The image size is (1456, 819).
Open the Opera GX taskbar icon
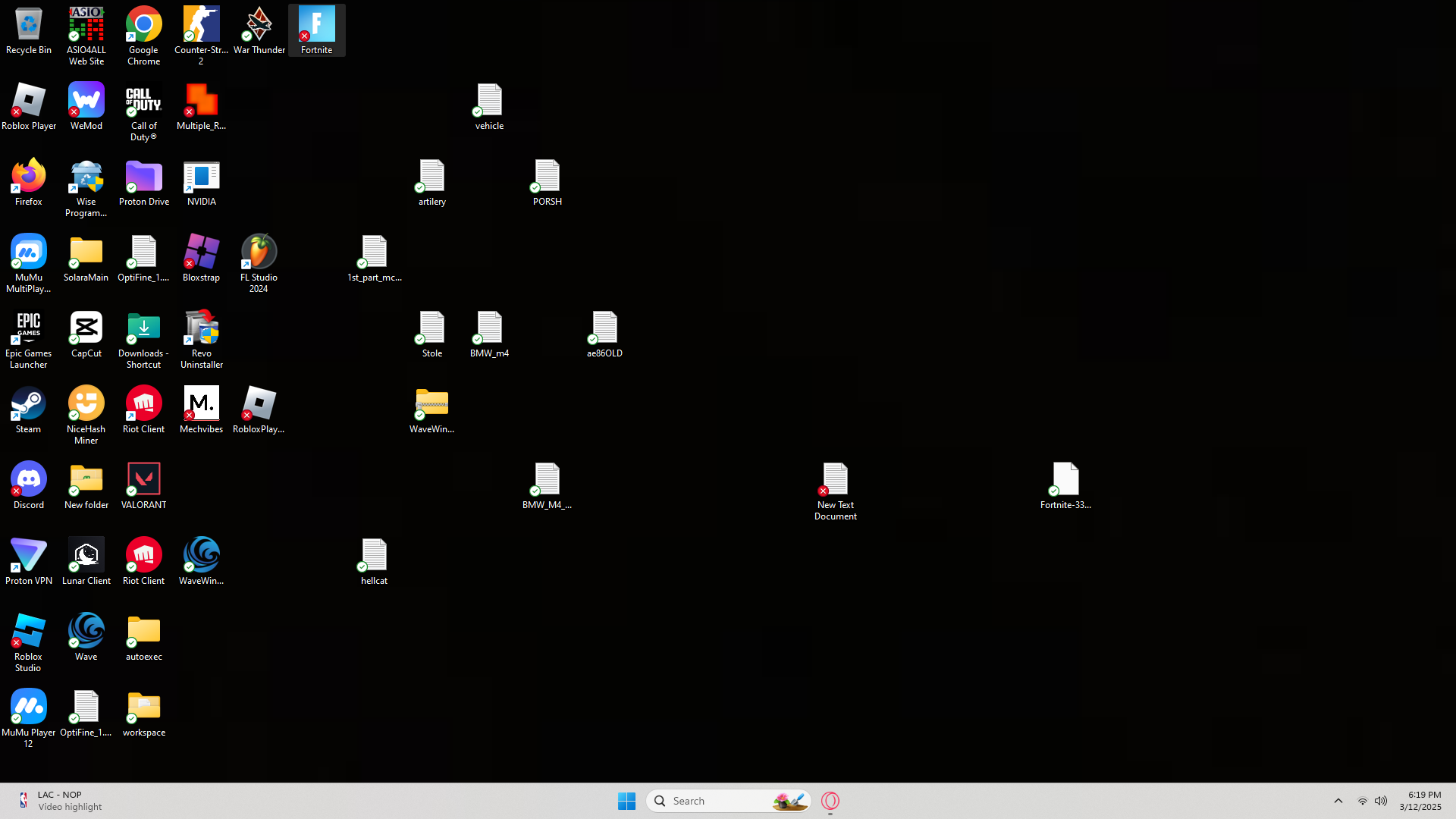pyautogui.click(x=830, y=801)
